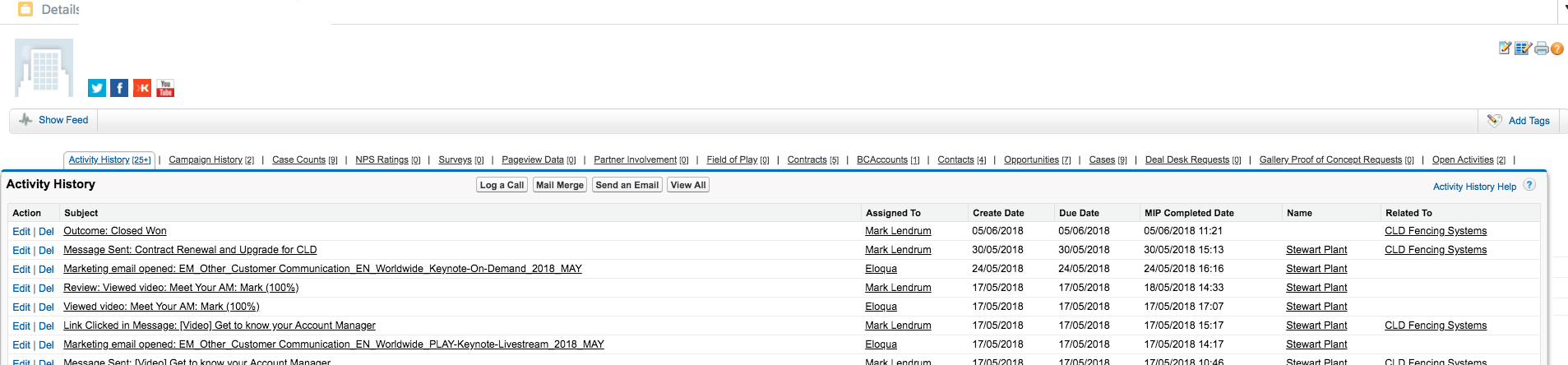Click the printer icon for printable view
Viewport: 1568px width, 365px height.
[1541, 49]
